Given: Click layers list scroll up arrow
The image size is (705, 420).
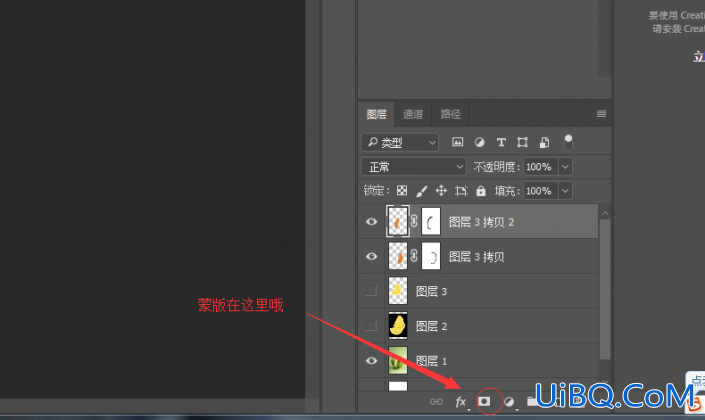Looking at the screenshot, I should click(605, 213).
